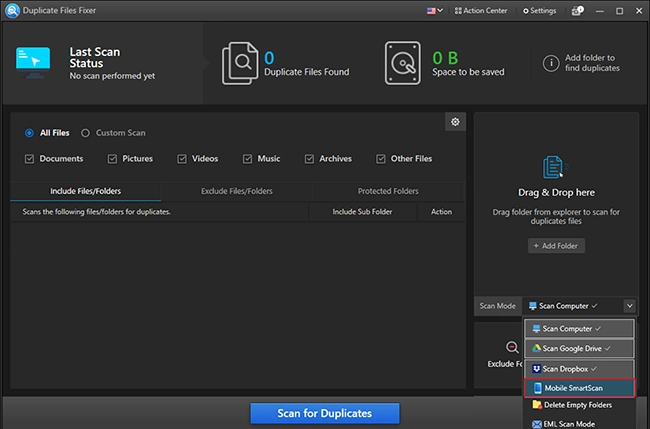Click the "Drag & Drop here" heading
This screenshot has width=650, height=429.
[x=556, y=193]
